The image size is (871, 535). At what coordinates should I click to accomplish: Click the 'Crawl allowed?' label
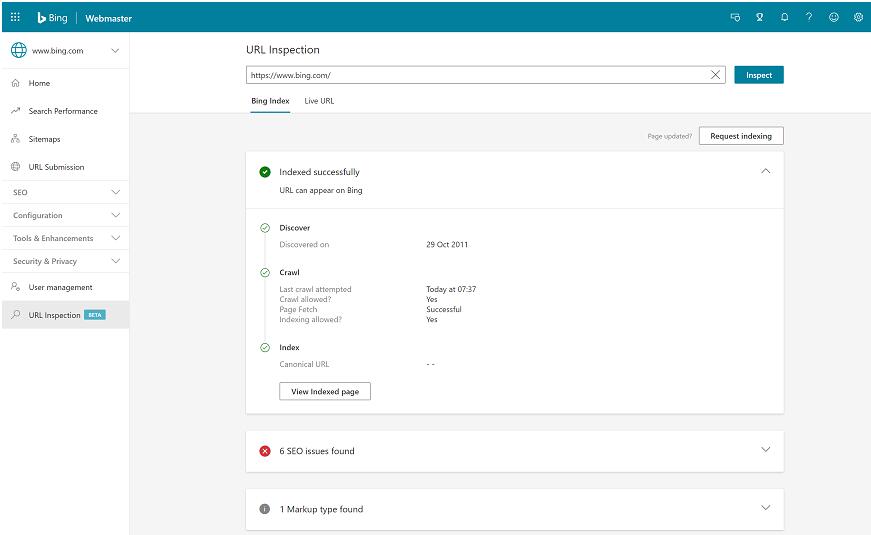[305, 299]
